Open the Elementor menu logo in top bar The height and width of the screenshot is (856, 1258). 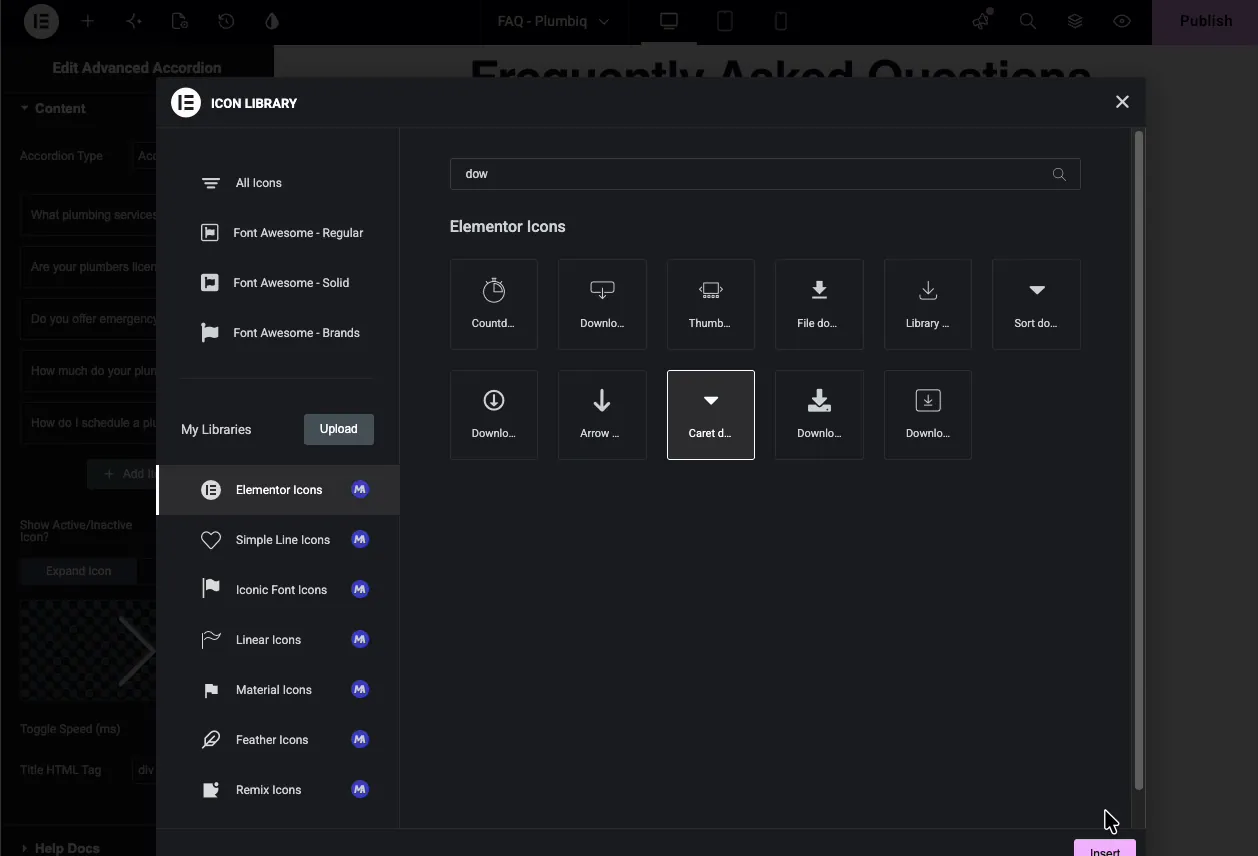[x=41, y=21]
